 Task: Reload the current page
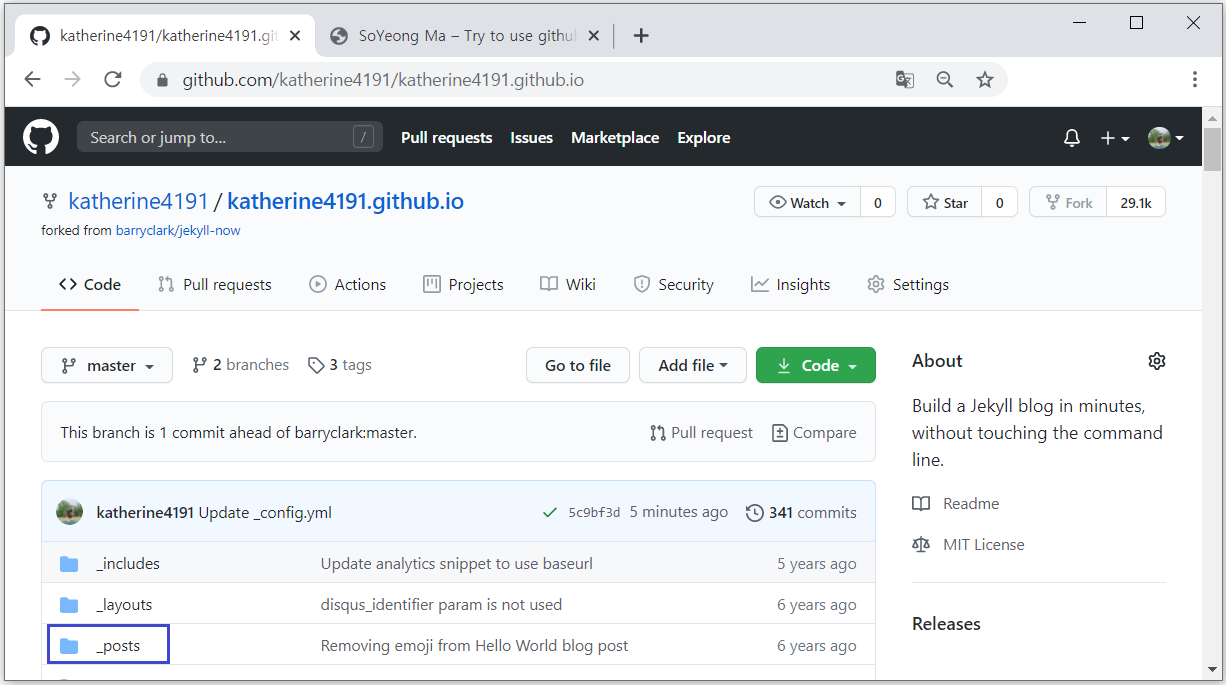pyautogui.click(x=113, y=79)
